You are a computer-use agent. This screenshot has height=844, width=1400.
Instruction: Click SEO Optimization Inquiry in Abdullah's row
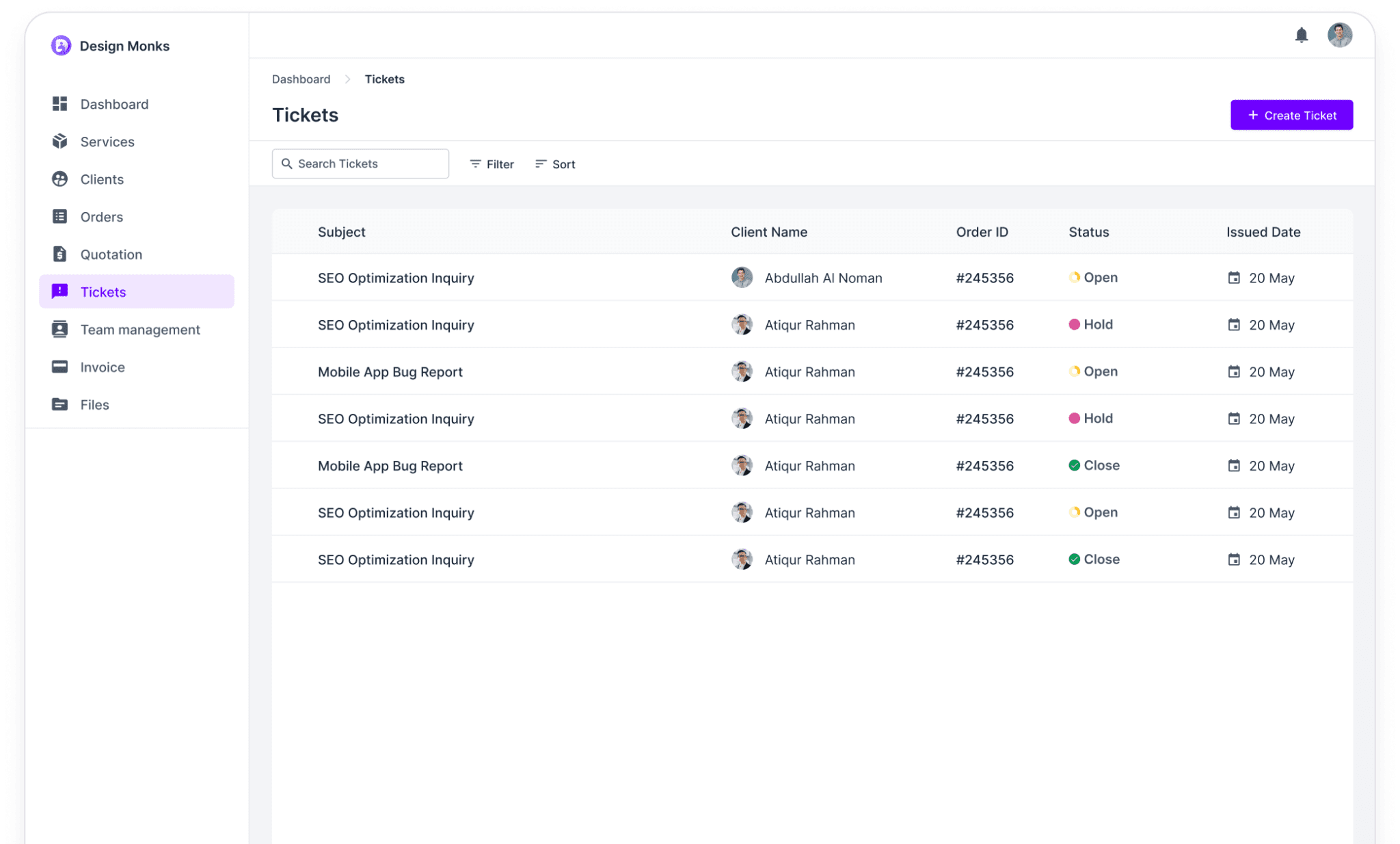(396, 278)
